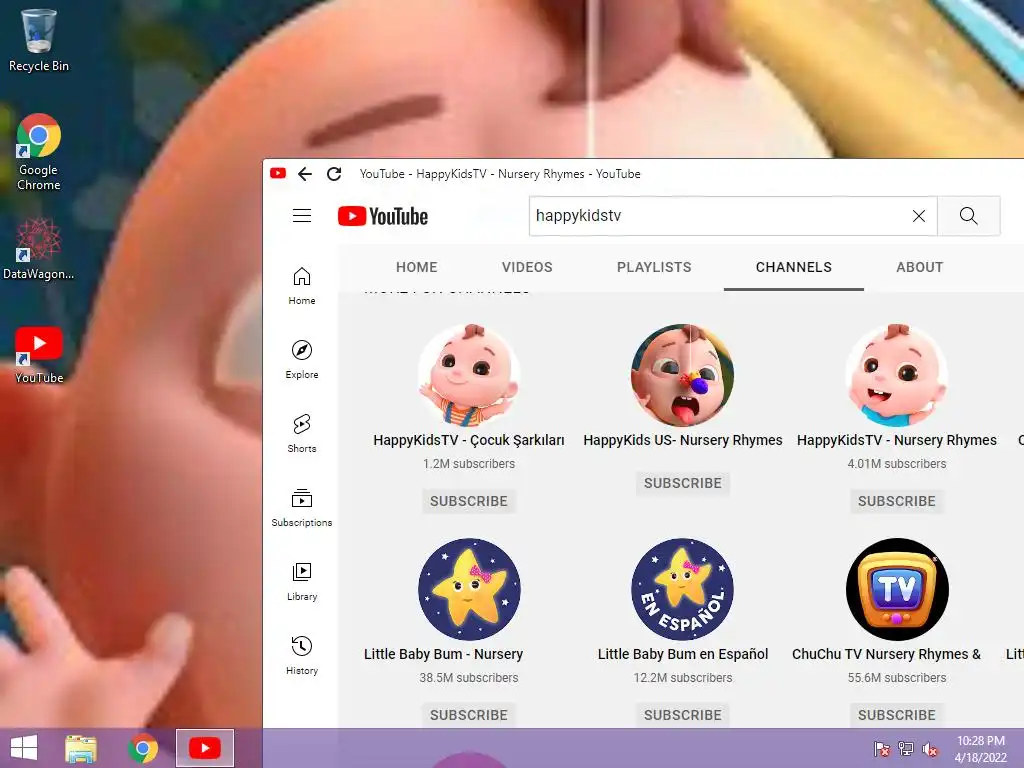Open File Explorer from the taskbar

81,748
